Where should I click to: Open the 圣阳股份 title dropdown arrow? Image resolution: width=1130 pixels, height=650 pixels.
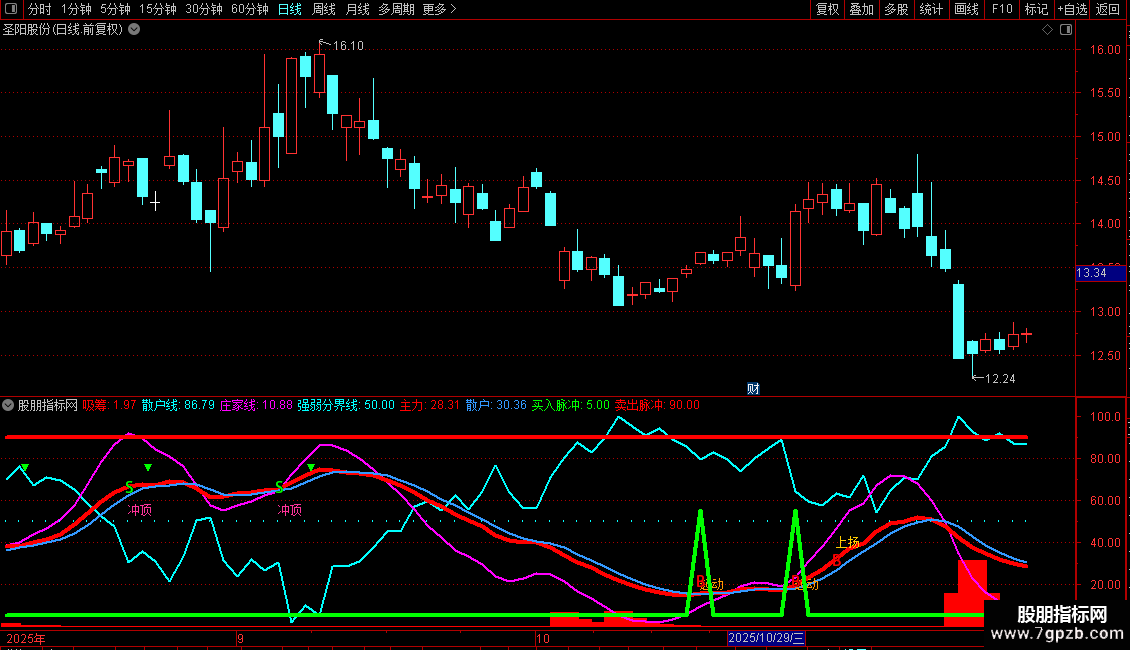point(135,29)
